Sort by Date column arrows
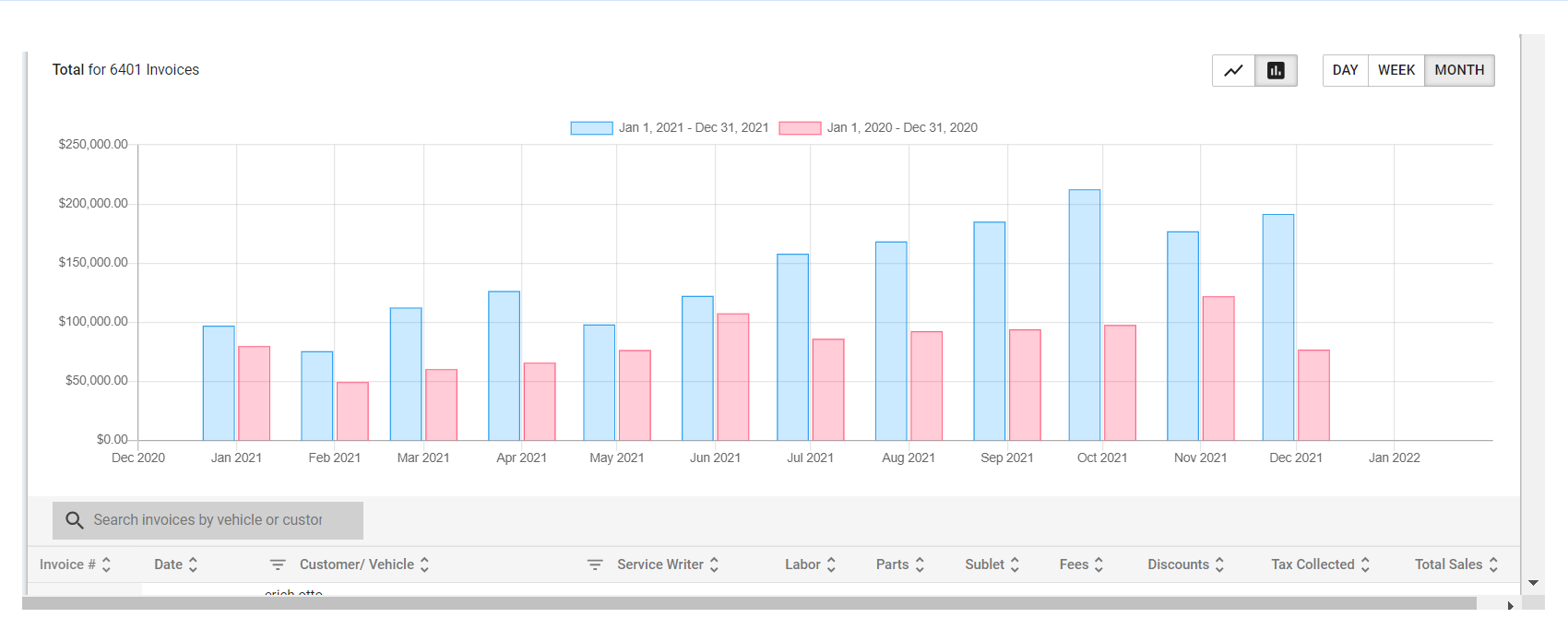Image resolution: width=1568 pixels, height=618 pixels. pyautogui.click(x=193, y=565)
